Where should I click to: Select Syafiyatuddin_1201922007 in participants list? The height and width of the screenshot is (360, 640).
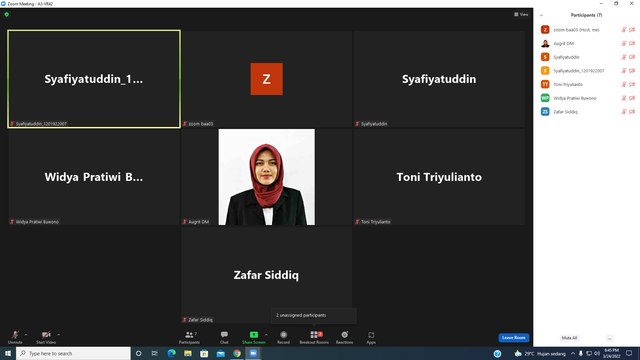pyautogui.click(x=587, y=71)
